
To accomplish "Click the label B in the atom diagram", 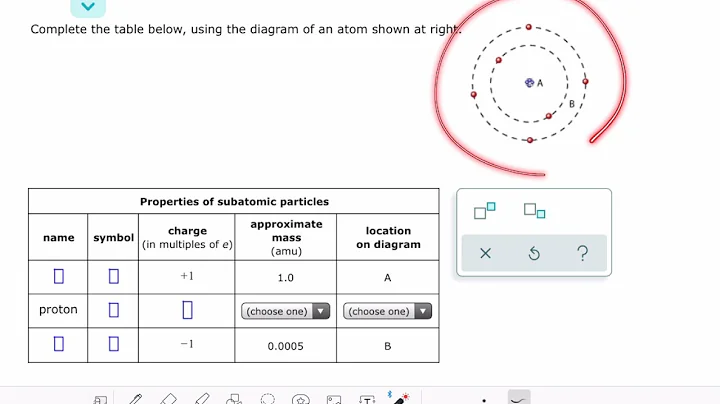I will [572, 104].
